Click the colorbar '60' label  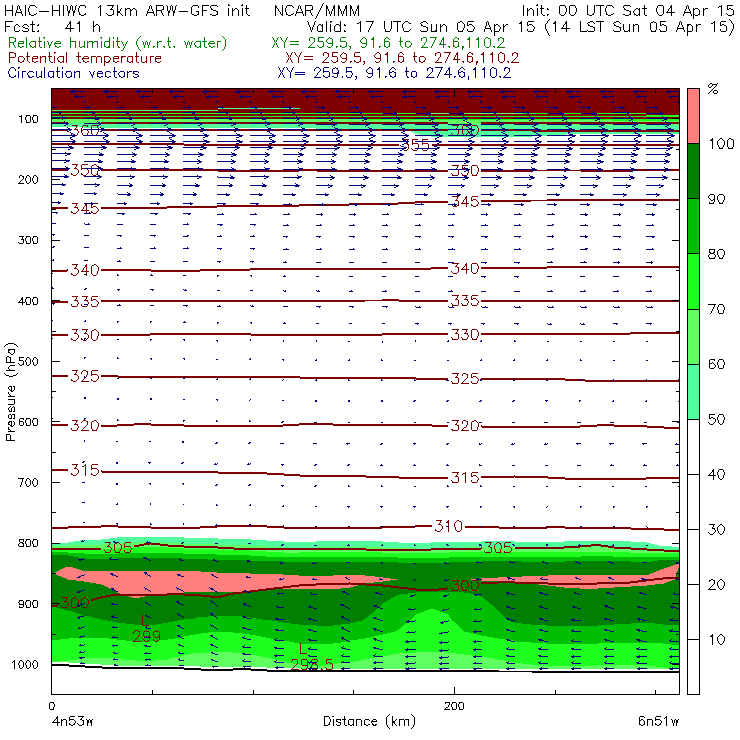point(717,364)
